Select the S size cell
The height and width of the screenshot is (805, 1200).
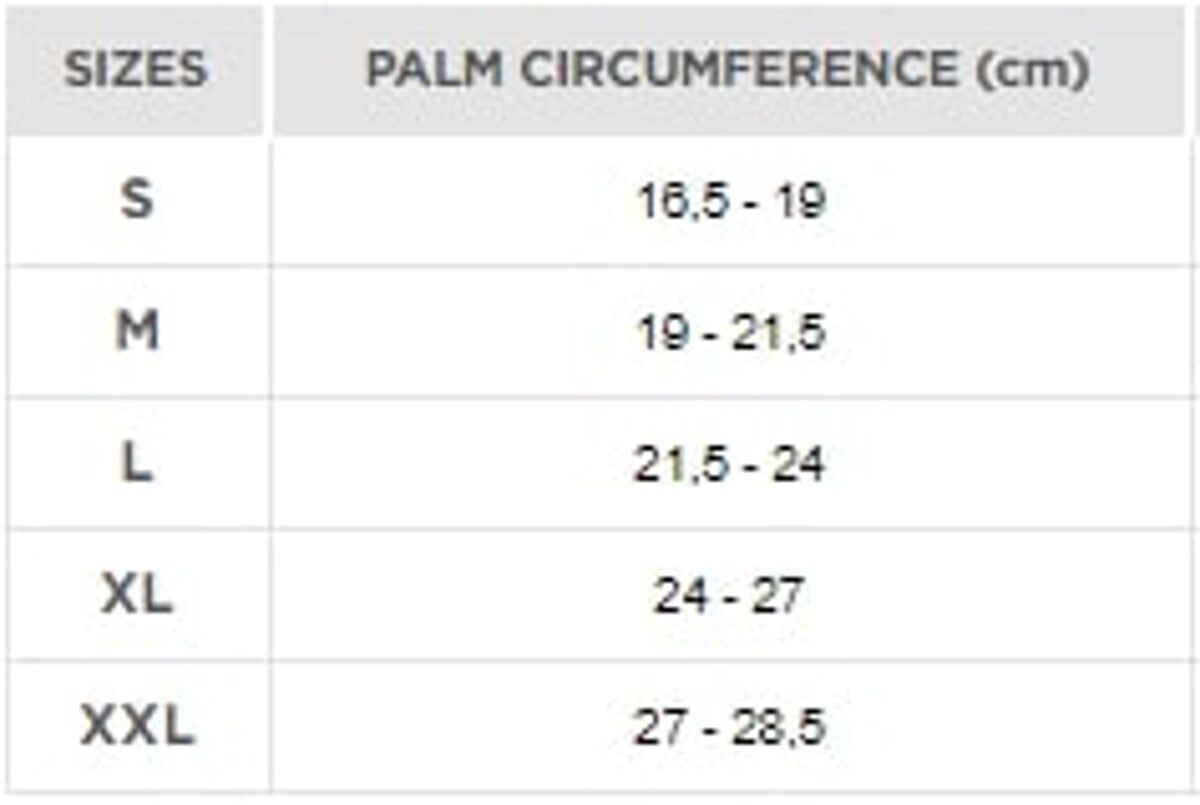coord(137,201)
